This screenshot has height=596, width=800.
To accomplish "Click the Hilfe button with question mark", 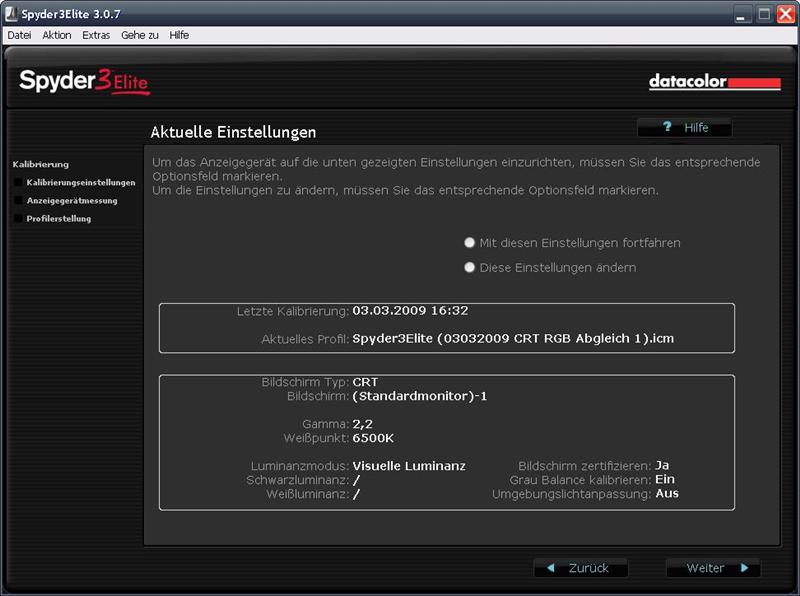I will pyautogui.click(x=685, y=127).
